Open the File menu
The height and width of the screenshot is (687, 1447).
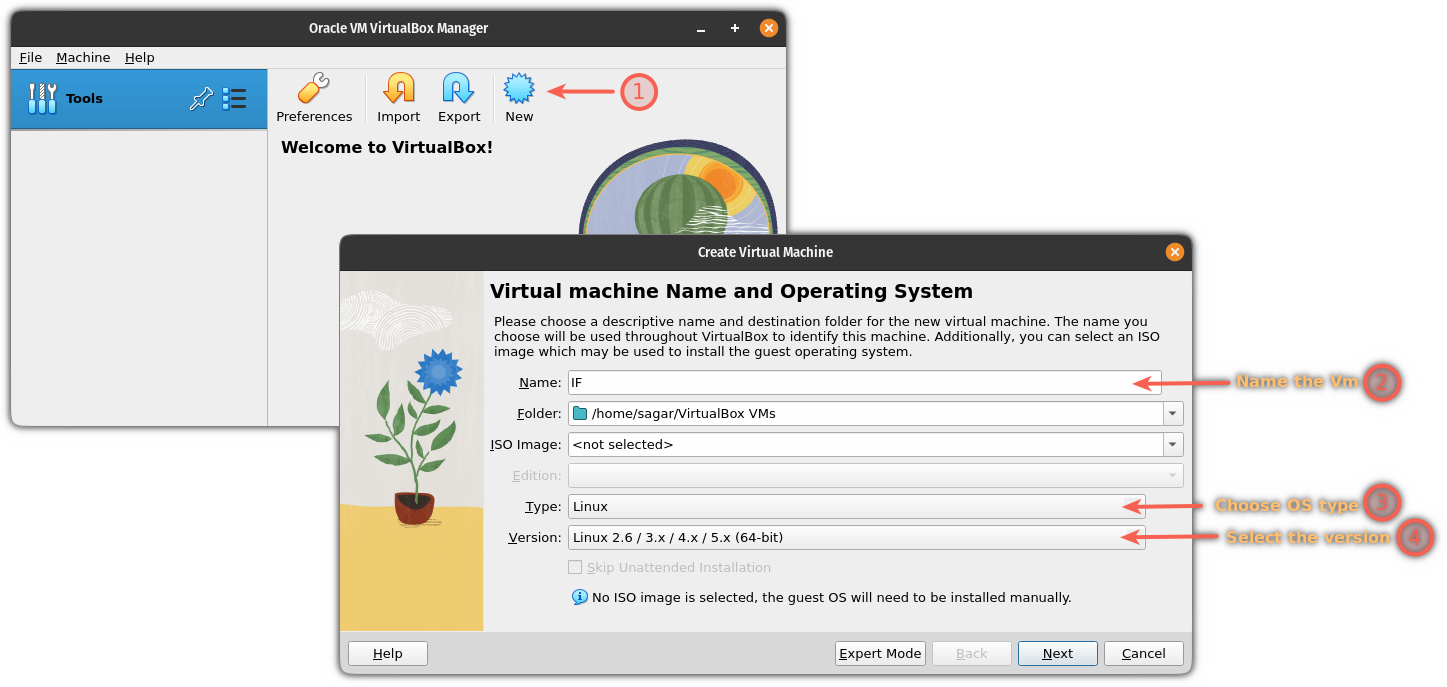coord(30,58)
